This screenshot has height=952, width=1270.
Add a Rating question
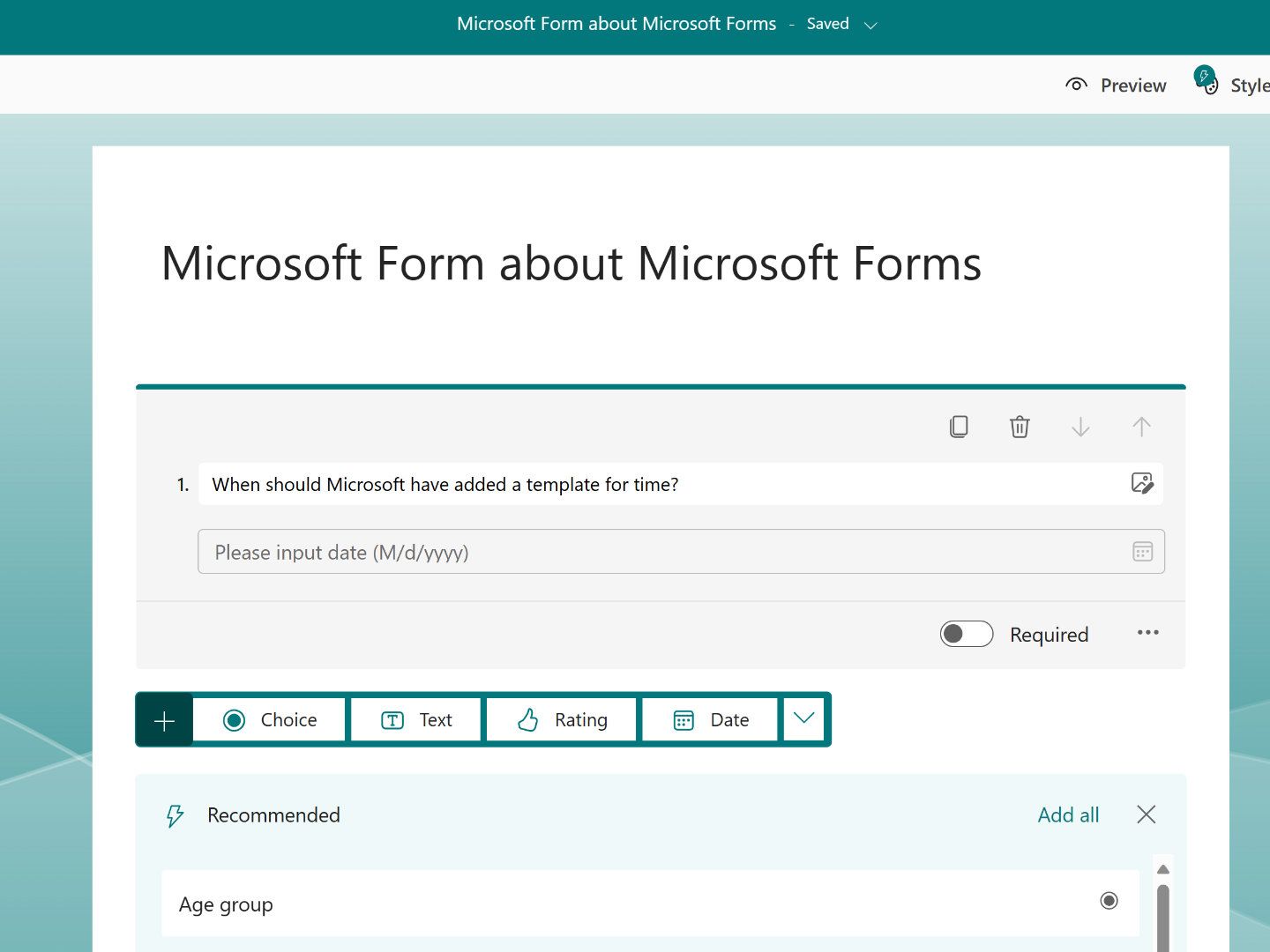point(562,720)
